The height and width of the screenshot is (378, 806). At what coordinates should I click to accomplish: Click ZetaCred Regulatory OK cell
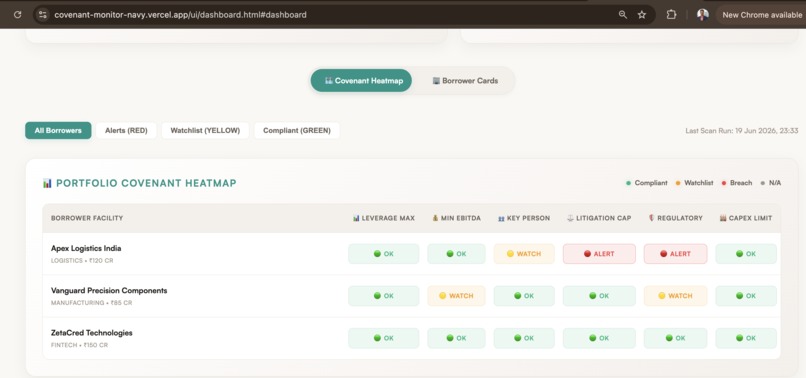click(x=675, y=338)
